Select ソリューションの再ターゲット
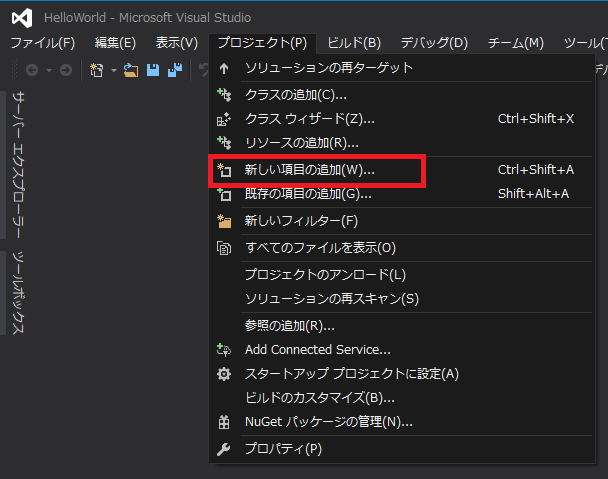608x479 pixels. (x=402, y=68)
